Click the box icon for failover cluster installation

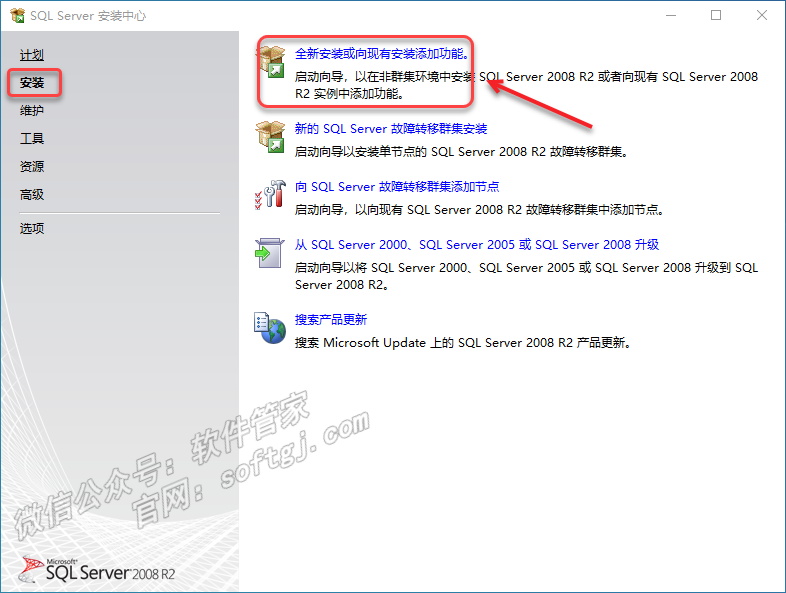(271, 137)
